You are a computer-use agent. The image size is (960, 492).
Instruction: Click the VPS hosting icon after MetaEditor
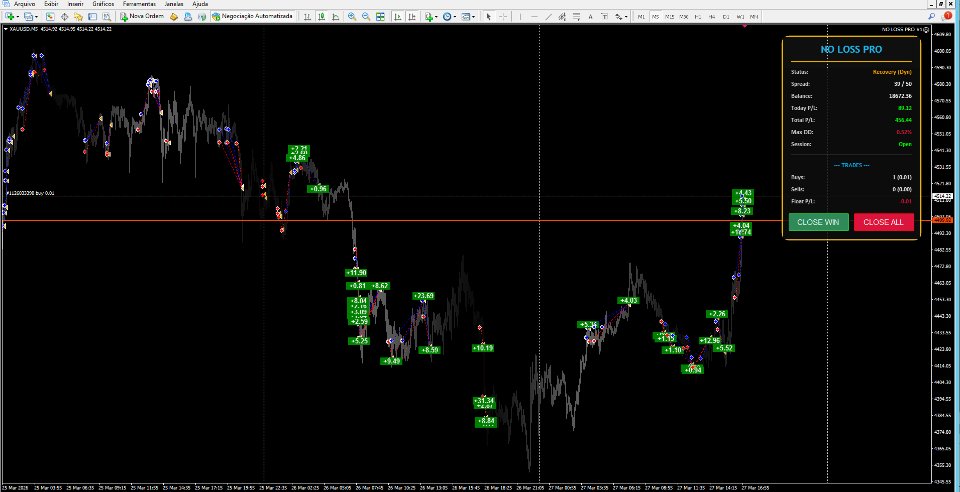pyautogui.click(x=188, y=17)
